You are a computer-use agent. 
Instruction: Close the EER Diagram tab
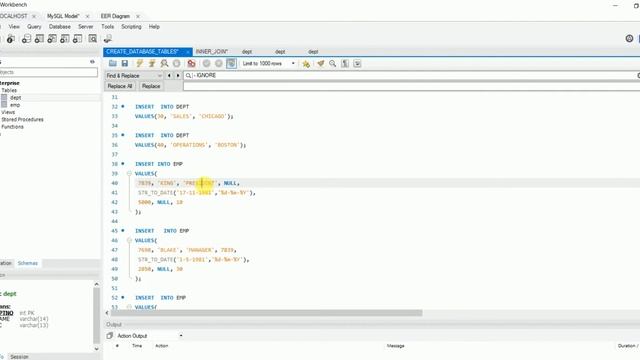click(138, 16)
